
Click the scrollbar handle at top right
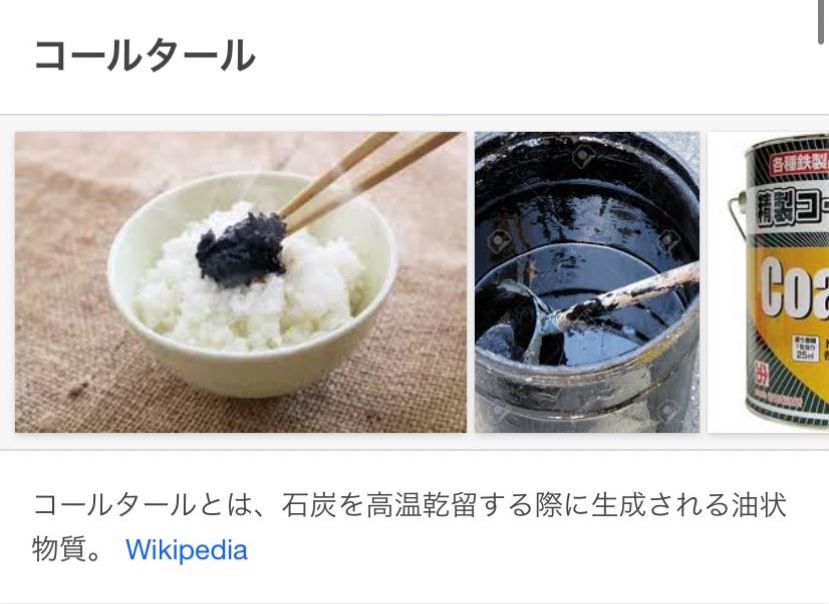coord(821,21)
